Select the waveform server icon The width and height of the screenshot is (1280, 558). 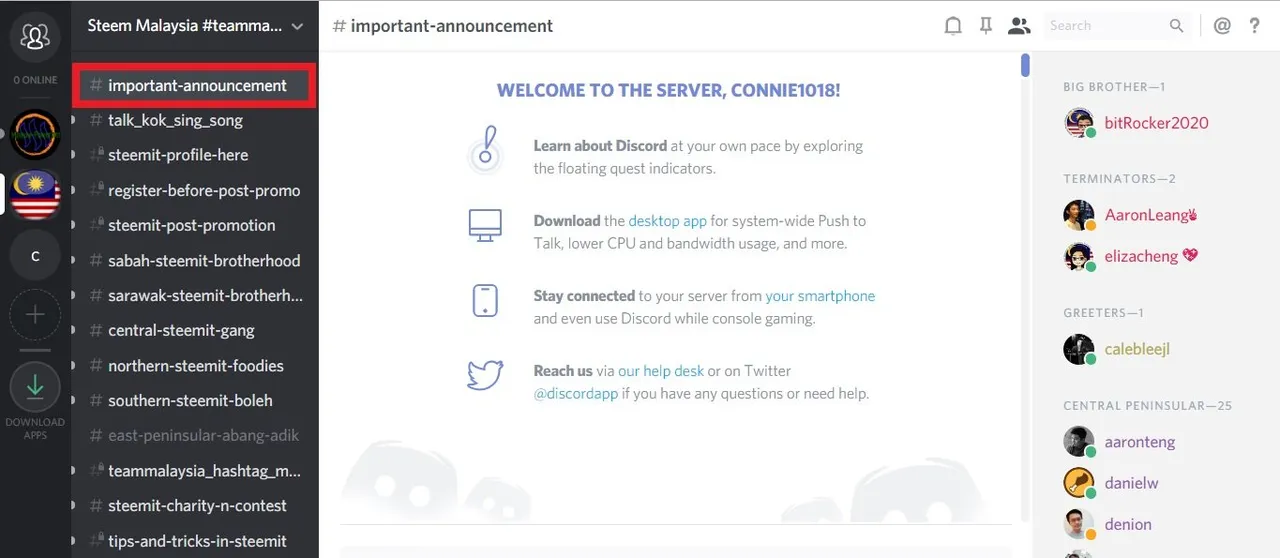click(x=35, y=134)
